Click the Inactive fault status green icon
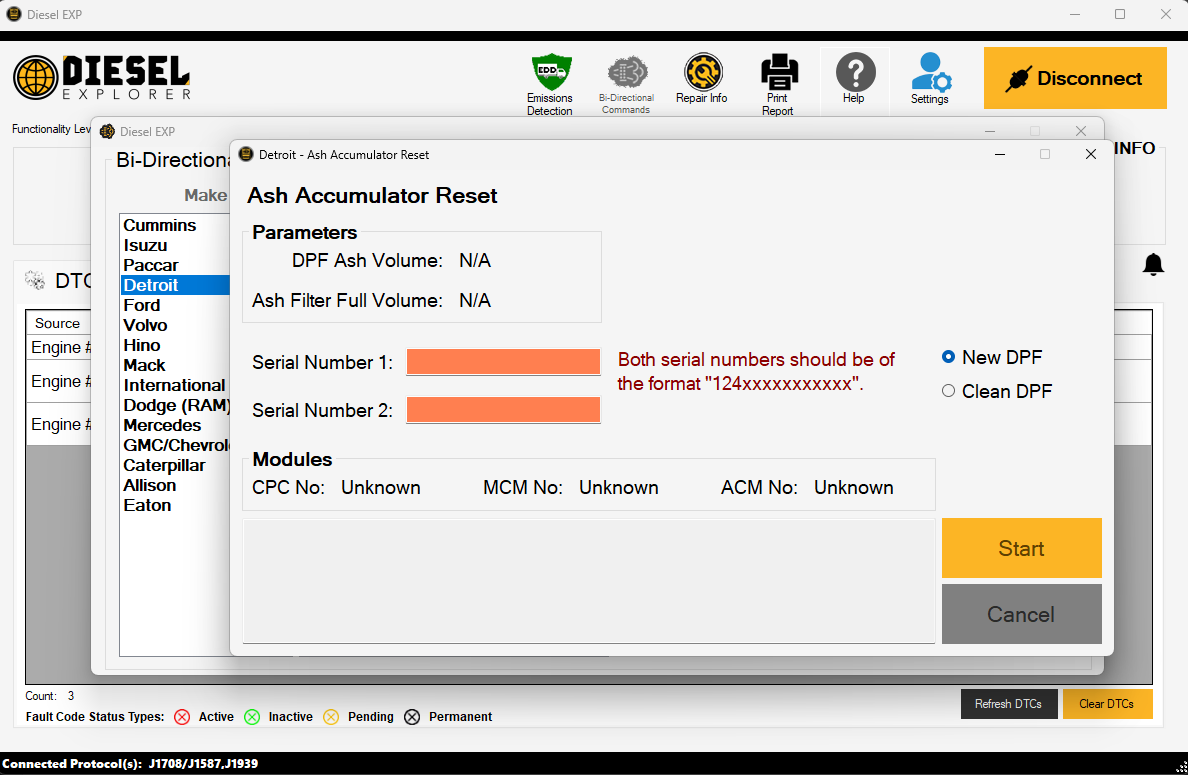 (x=252, y=717)
